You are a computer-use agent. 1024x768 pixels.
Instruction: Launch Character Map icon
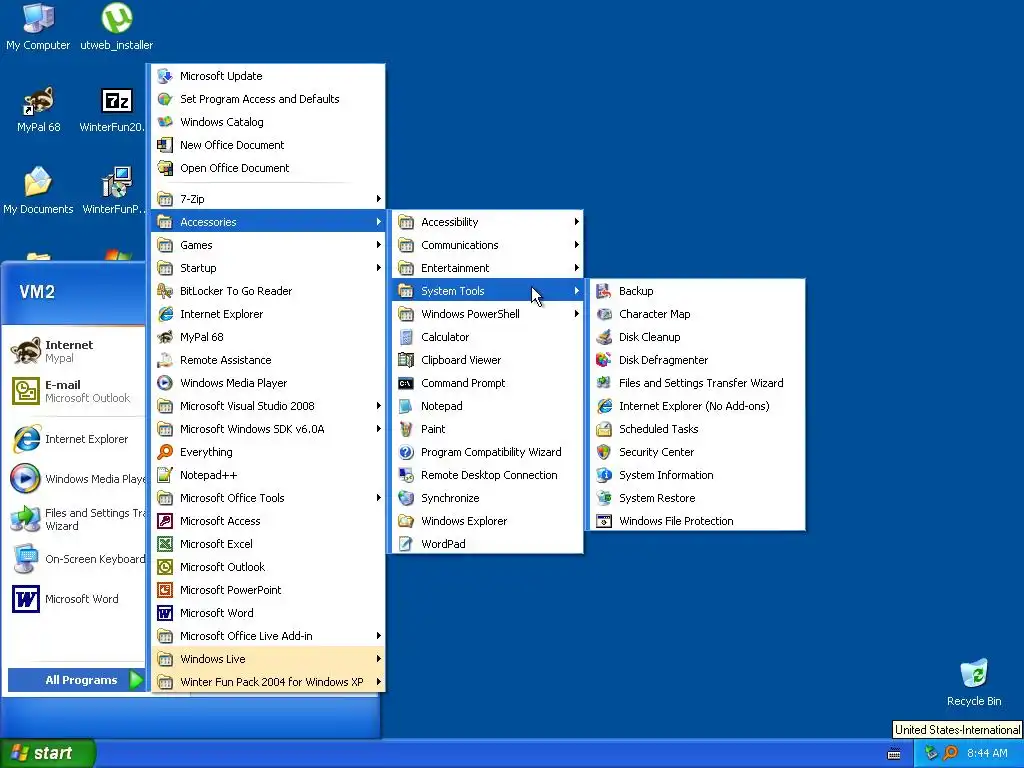(604, 313)
